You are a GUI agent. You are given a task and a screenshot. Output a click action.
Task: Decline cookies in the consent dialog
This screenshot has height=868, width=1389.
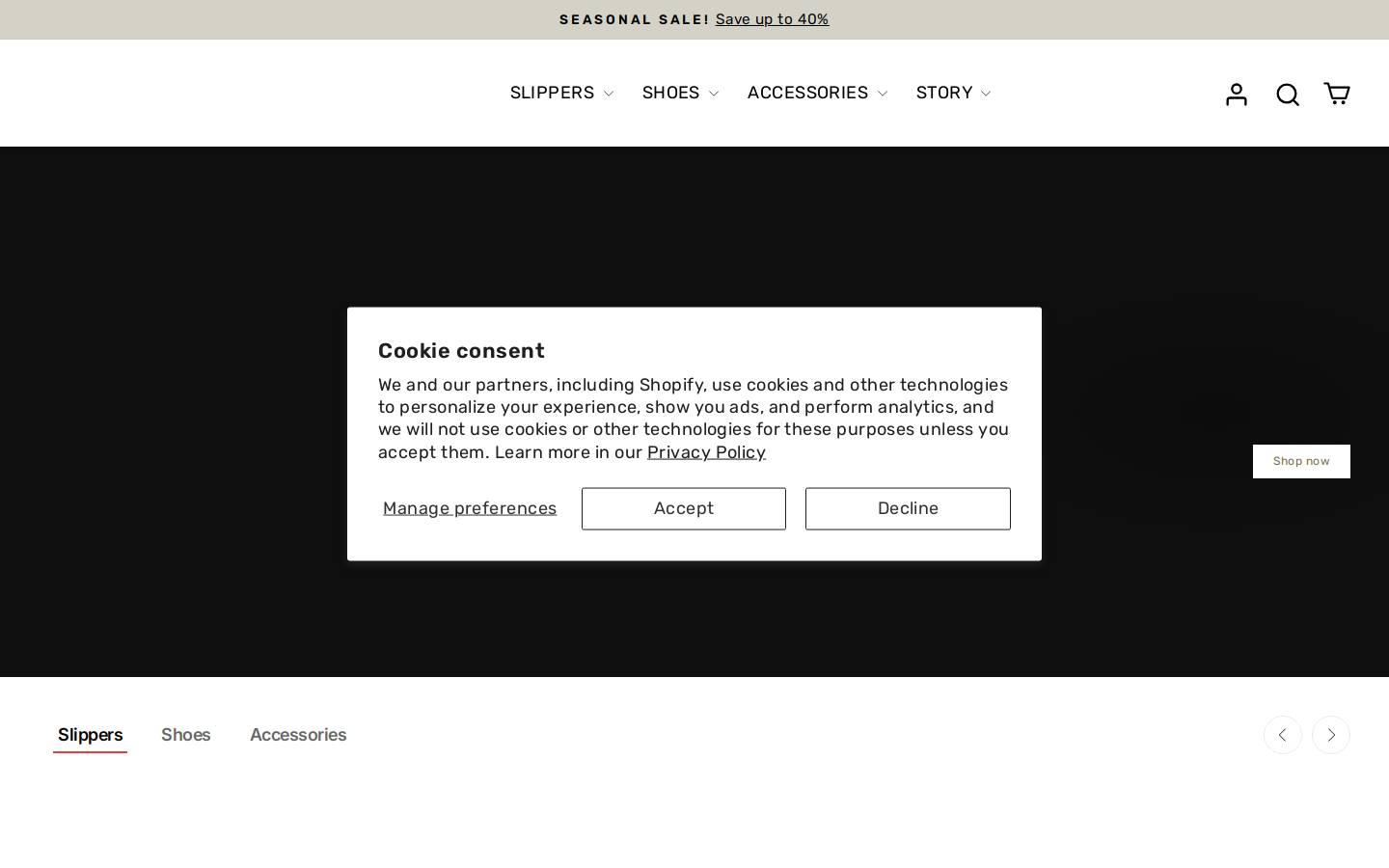908,508
